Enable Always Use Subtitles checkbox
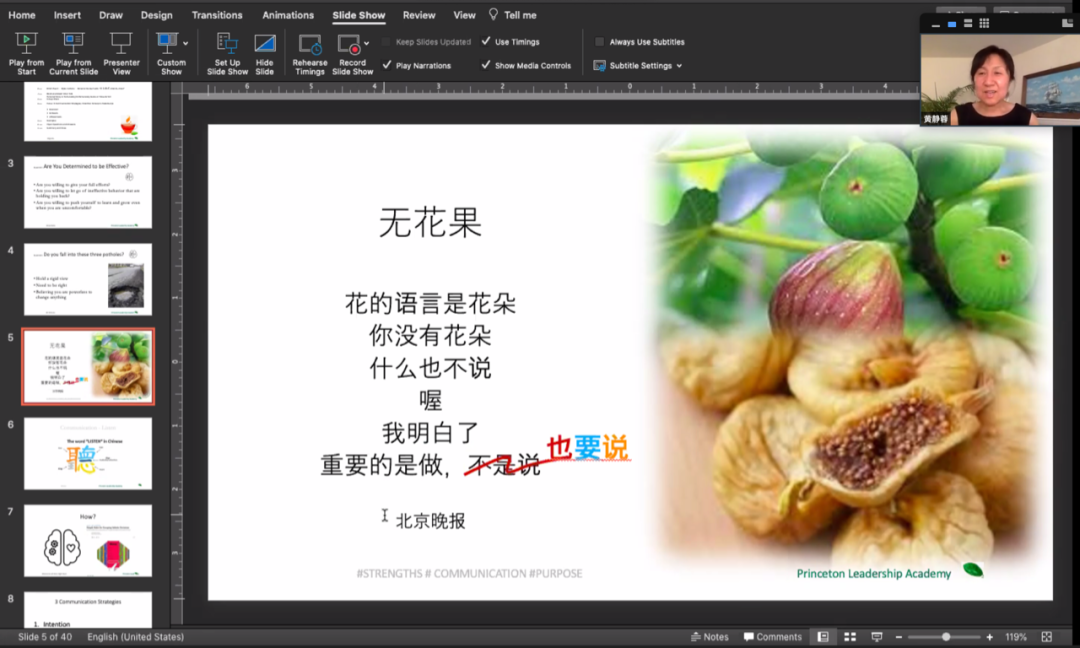 pyautogui.click(x=599, y=42)
